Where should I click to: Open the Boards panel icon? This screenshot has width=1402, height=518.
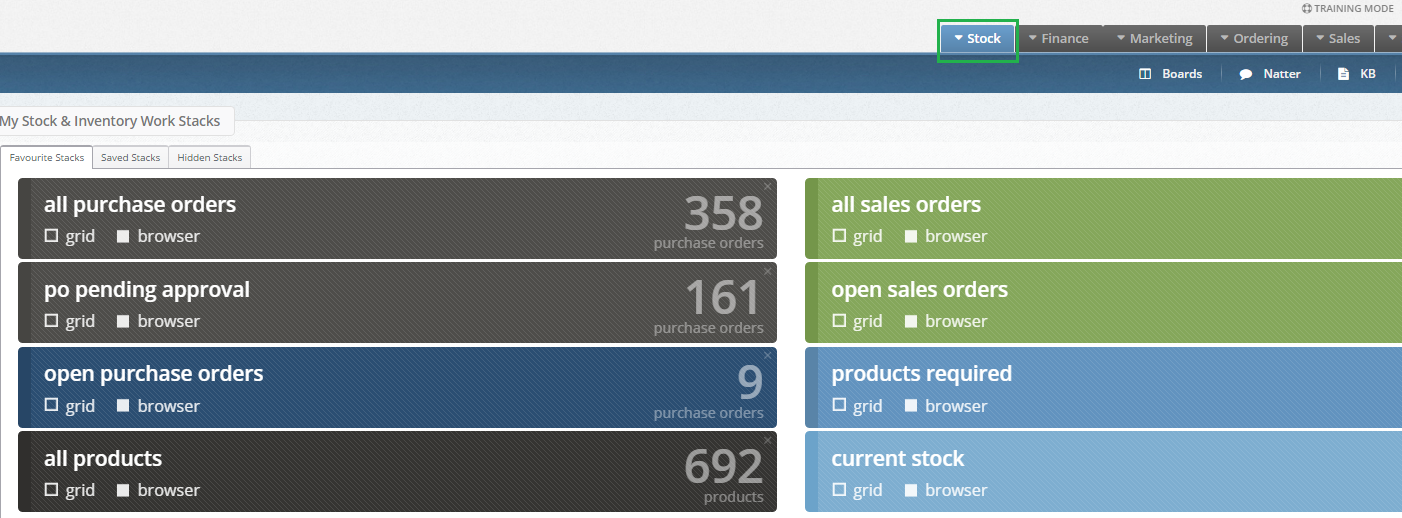[1146, 74]
